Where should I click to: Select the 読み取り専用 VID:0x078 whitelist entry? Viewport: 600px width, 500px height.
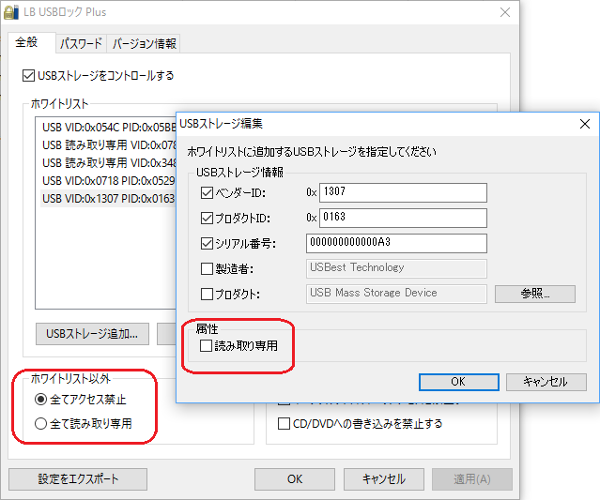click(x=109, y=145)
